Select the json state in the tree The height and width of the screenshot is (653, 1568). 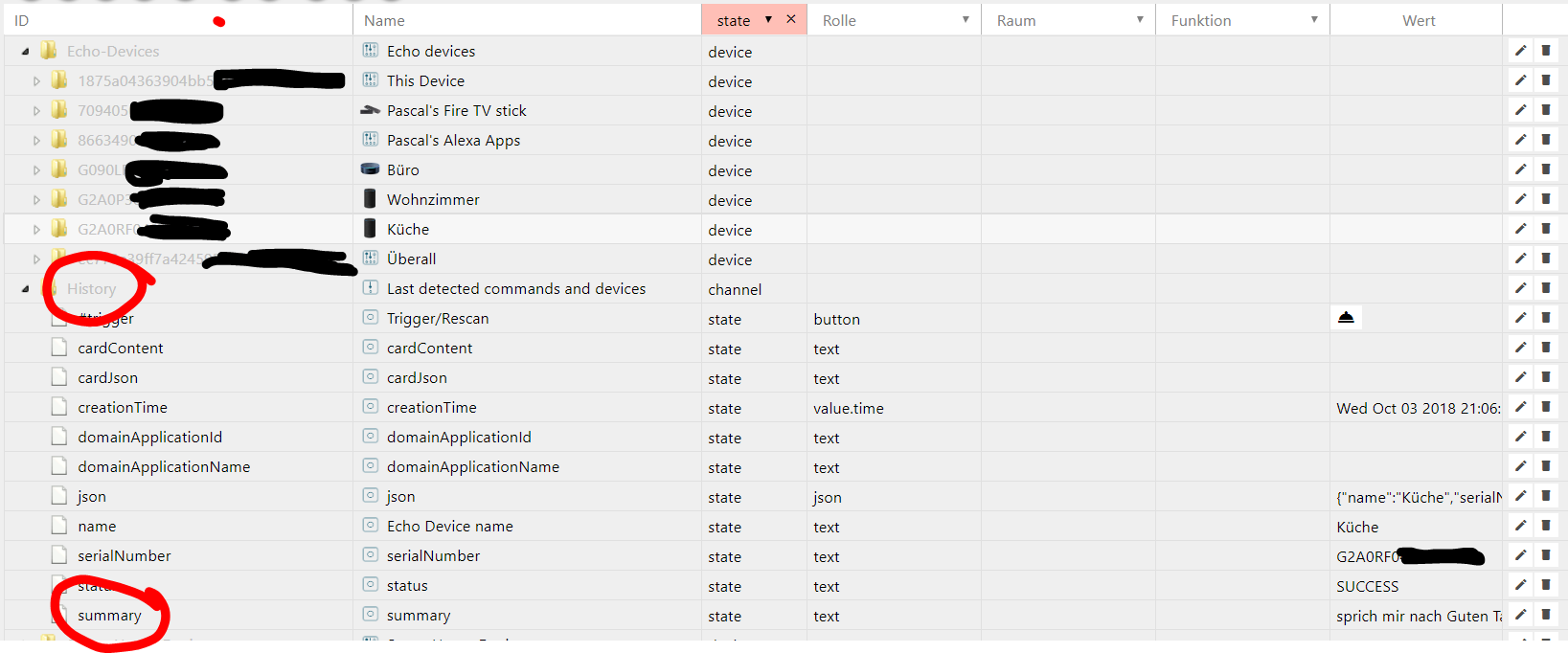92,496
